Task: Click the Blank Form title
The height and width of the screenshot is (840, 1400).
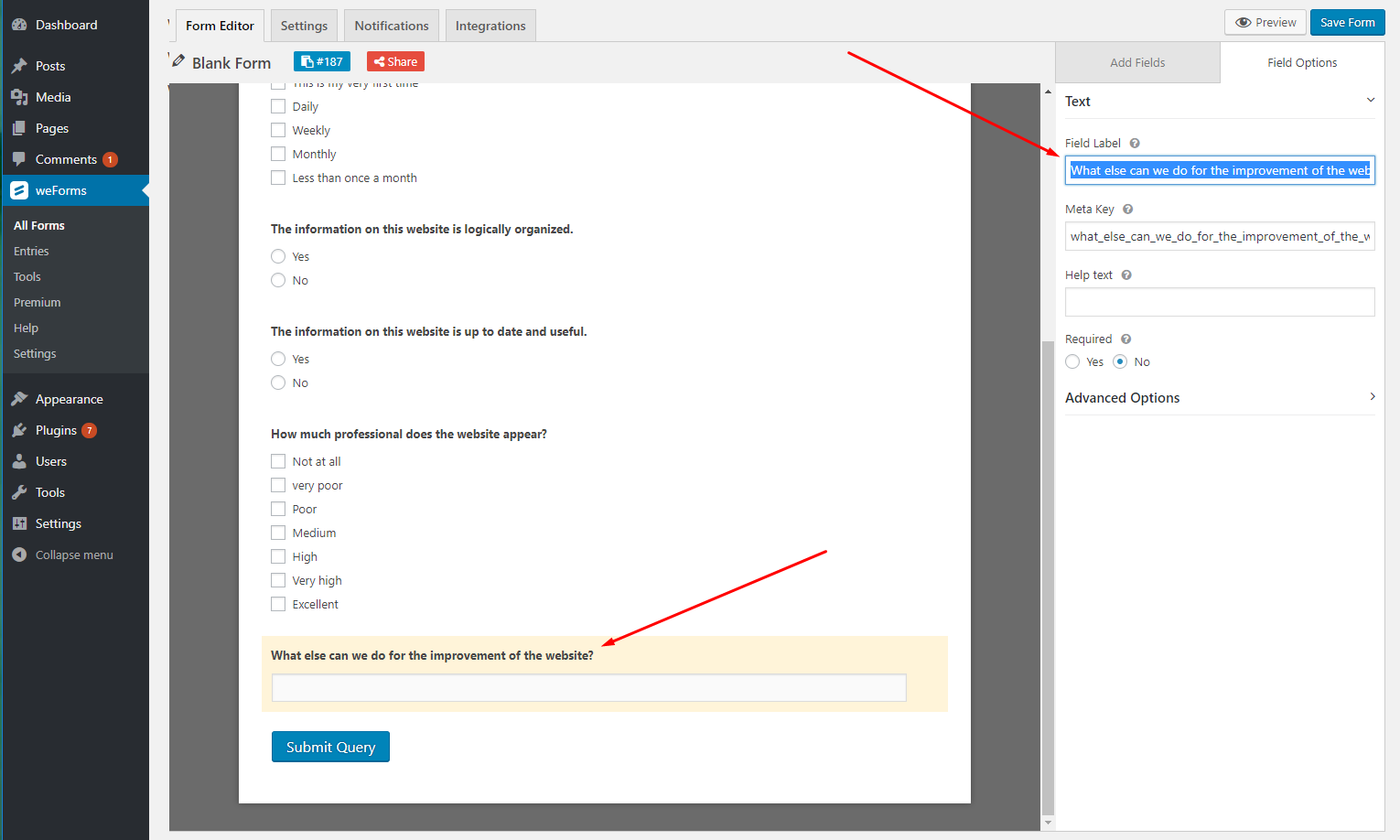Action: tap(232, 62)
